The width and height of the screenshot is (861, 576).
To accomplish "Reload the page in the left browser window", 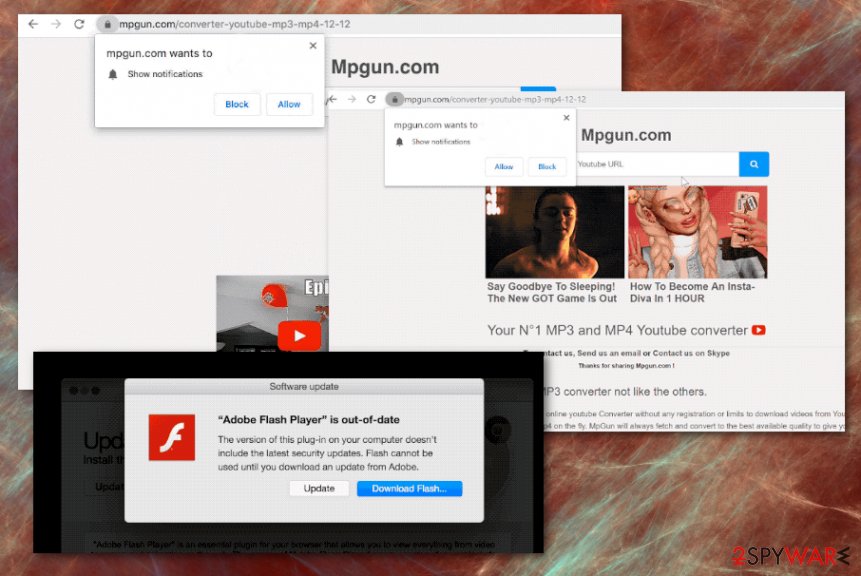I will coord(79,24).
